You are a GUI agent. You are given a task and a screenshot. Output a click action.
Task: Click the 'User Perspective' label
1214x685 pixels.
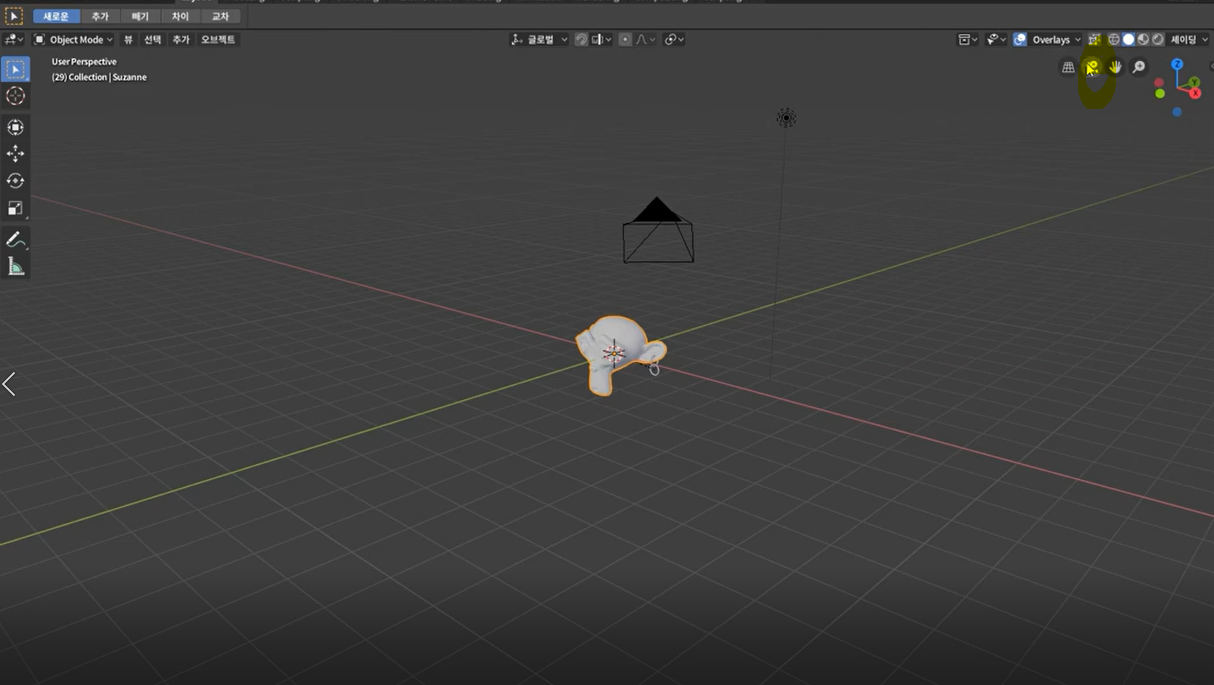(84, 62)
